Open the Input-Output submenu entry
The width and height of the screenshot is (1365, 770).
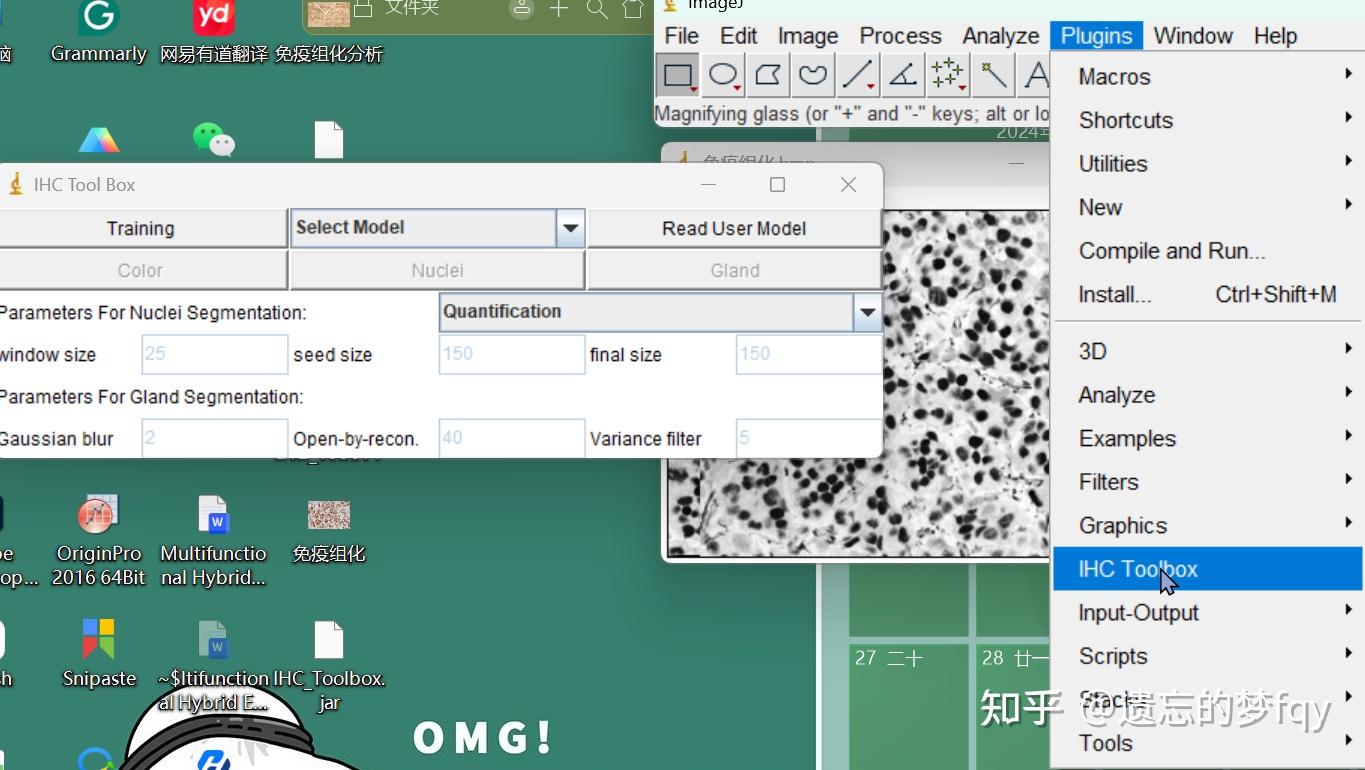tap(1207, 613)
